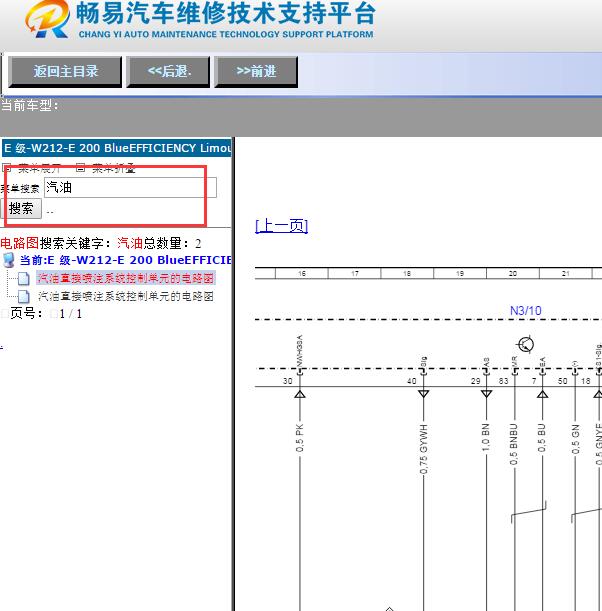The image size is (602, 611).
Task: Click column 19 in the diagram ruler
Action: click(460, 274)
